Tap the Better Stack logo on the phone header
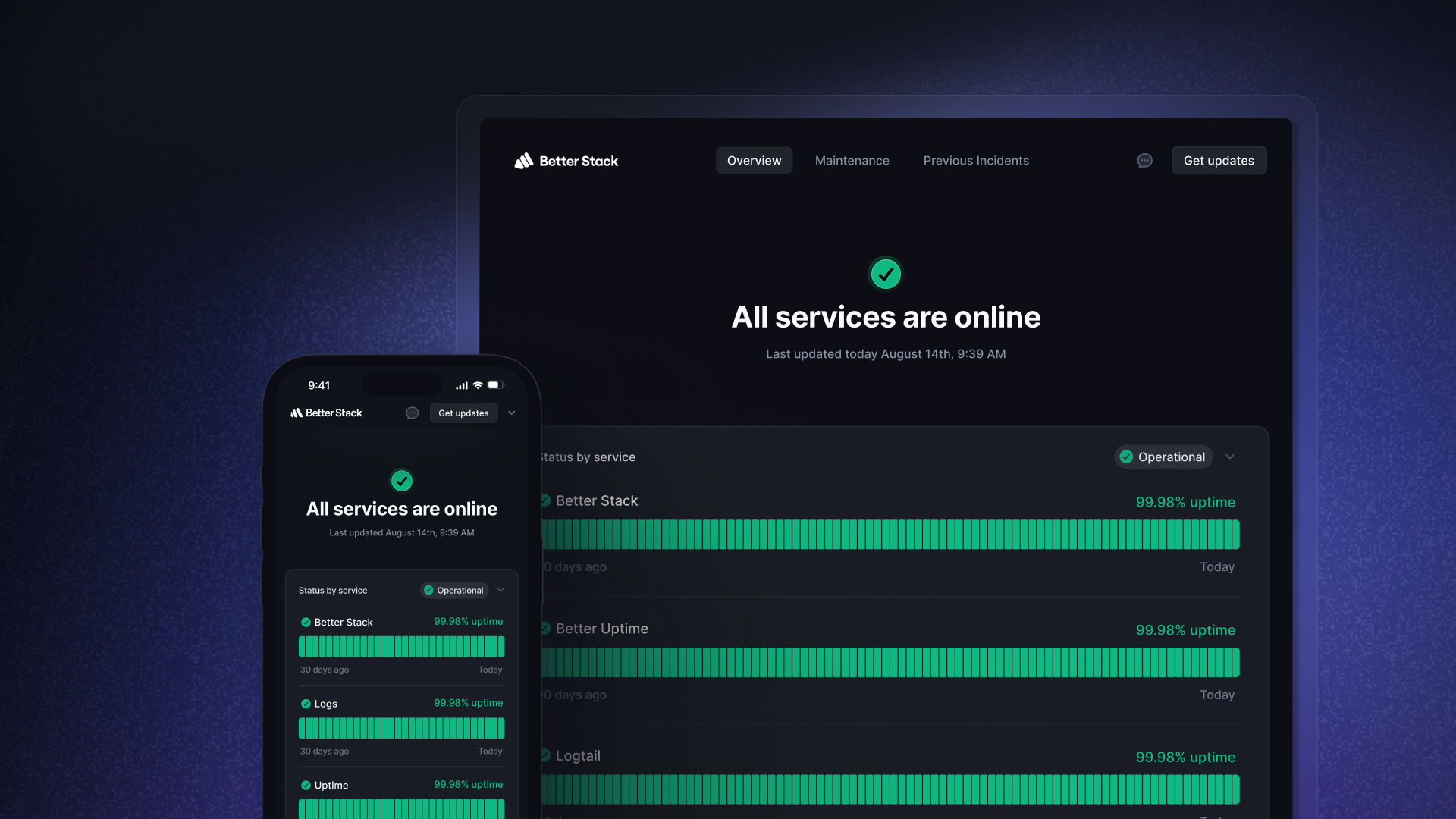Viewport: 1456px width, 819px height. coord(325,413)
